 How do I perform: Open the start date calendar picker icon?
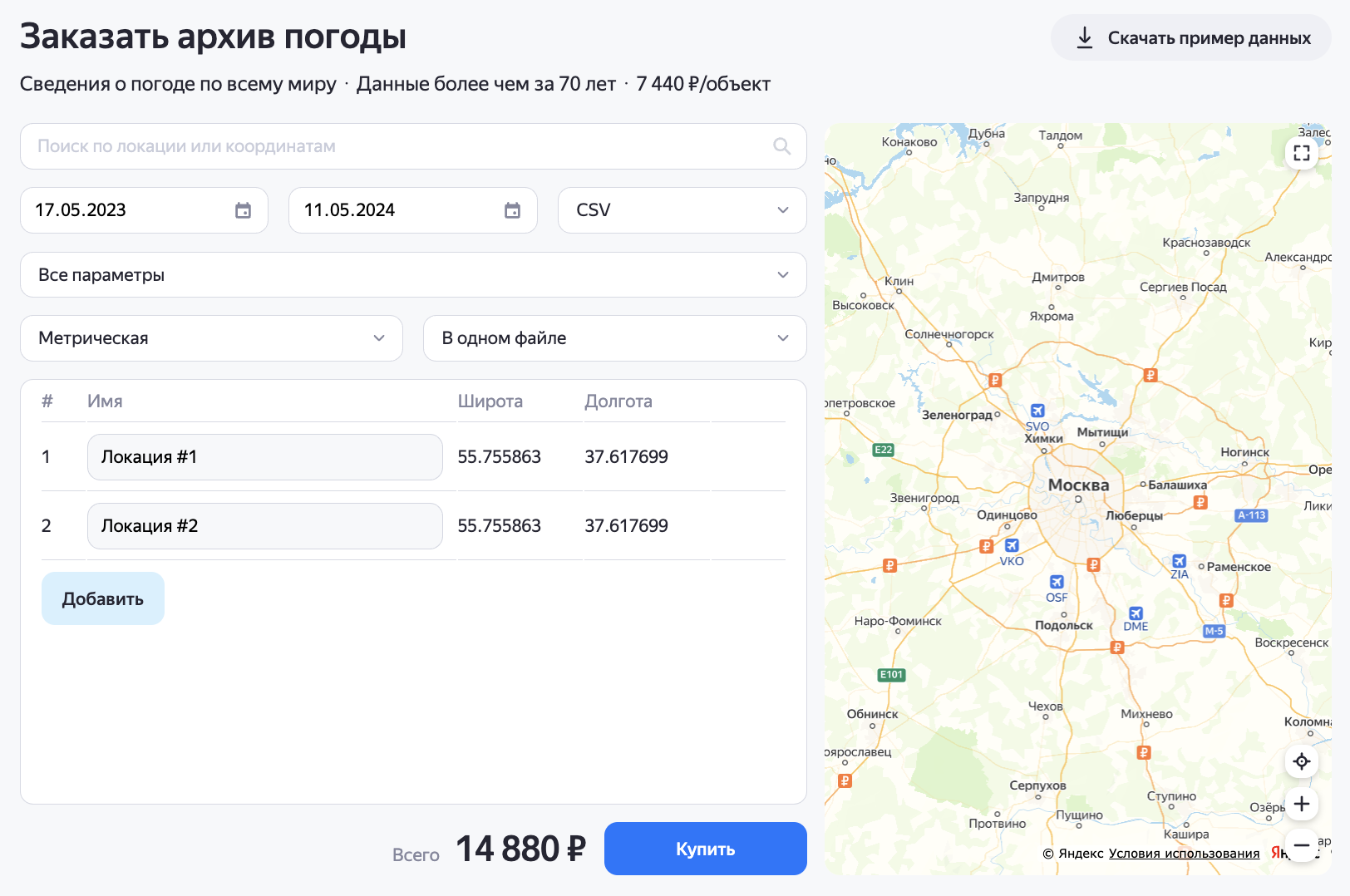[243, 210]
